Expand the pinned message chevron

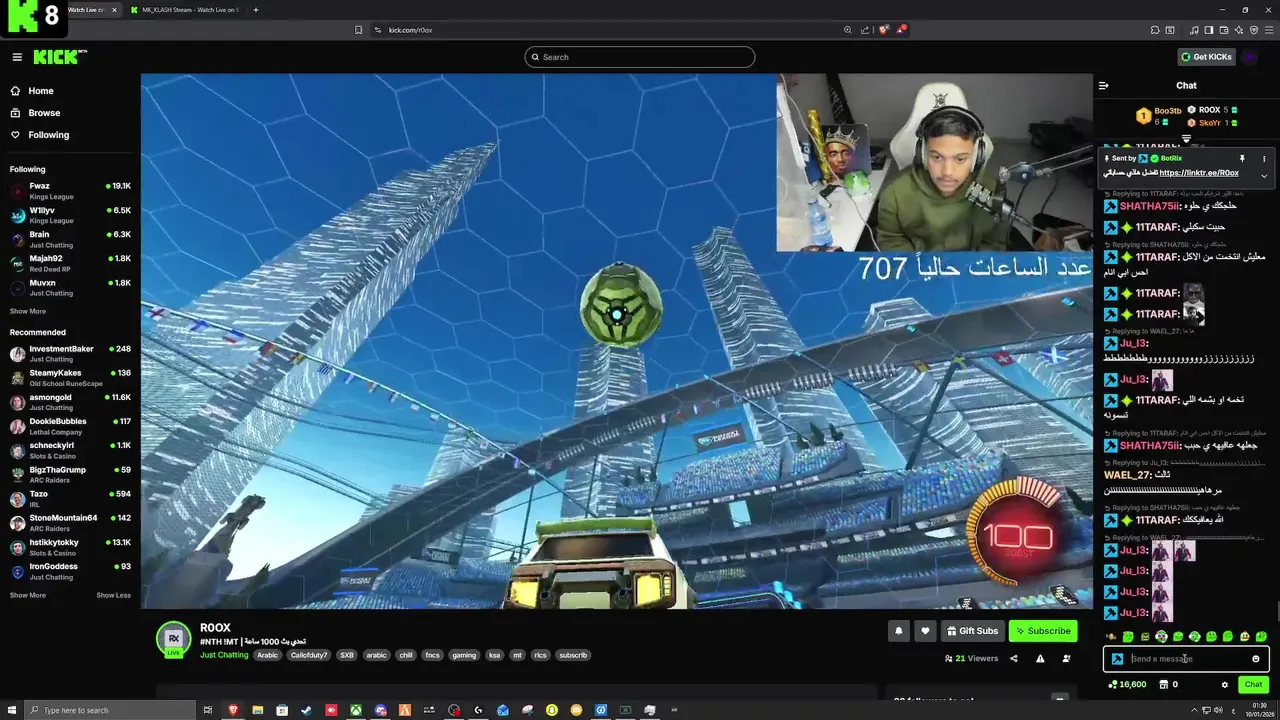click(x=1264, y=176)
